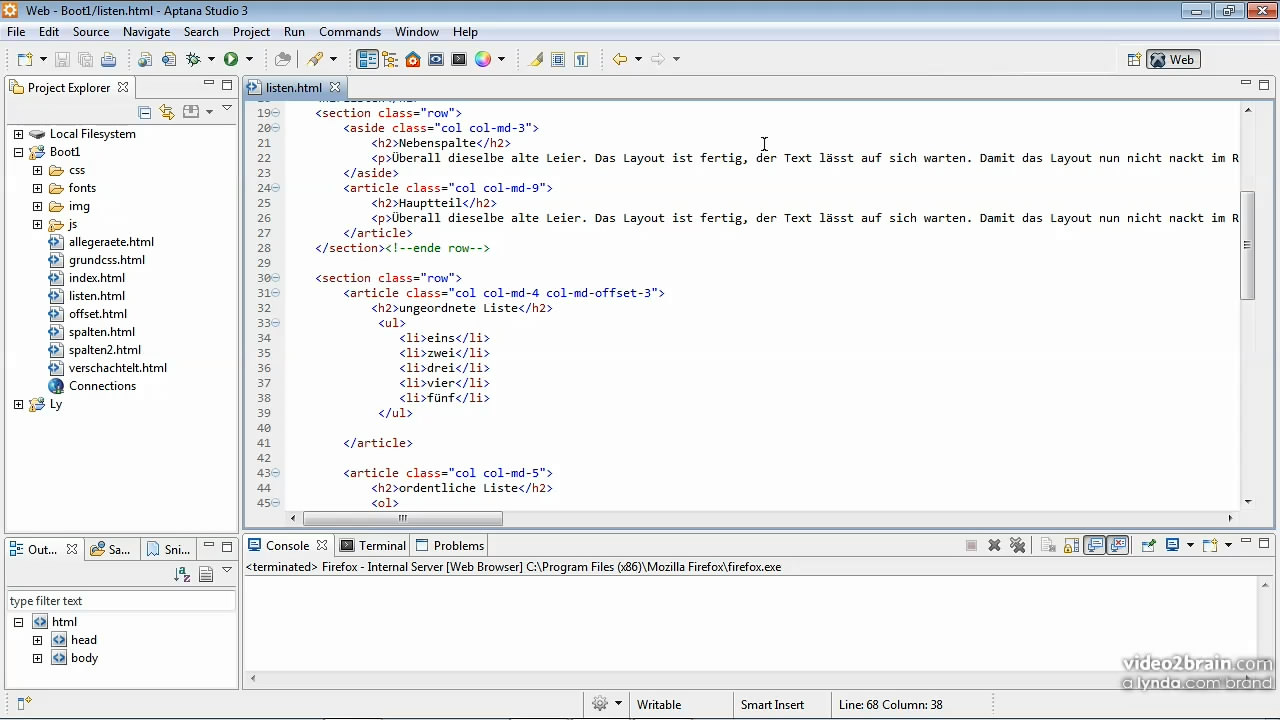Click the open-folder icon in main toolbar
Image resolution: width=1280 pixels, height=720 pixels.
[x=283, y=59]
